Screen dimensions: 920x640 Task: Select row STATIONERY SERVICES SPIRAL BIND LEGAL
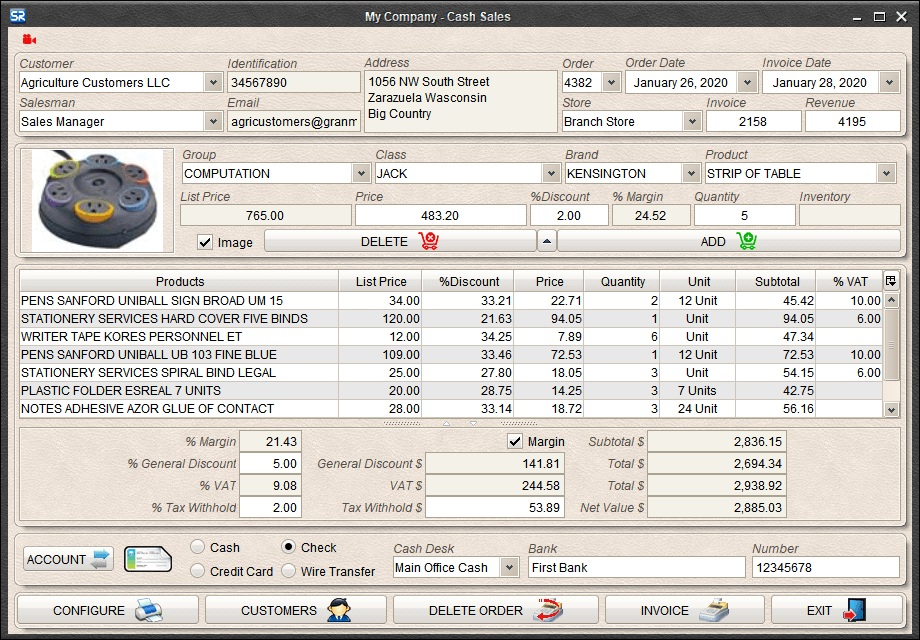pyautogui.click(x=451, y=373)
